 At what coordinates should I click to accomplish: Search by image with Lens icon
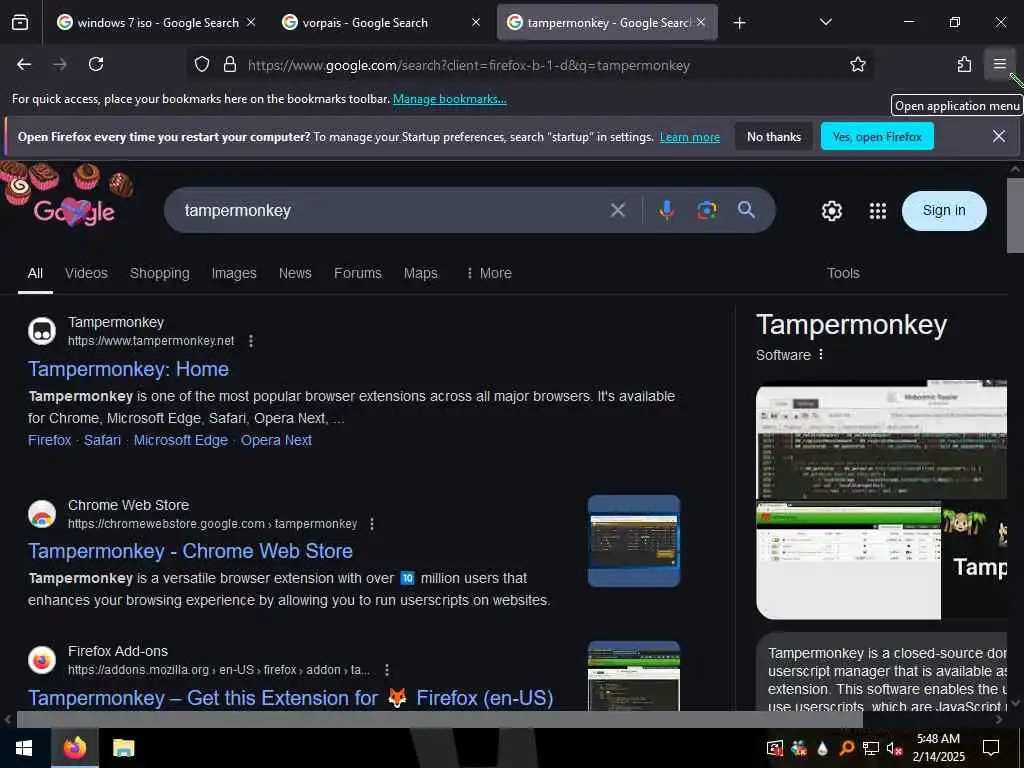click(x=707, y=210)
